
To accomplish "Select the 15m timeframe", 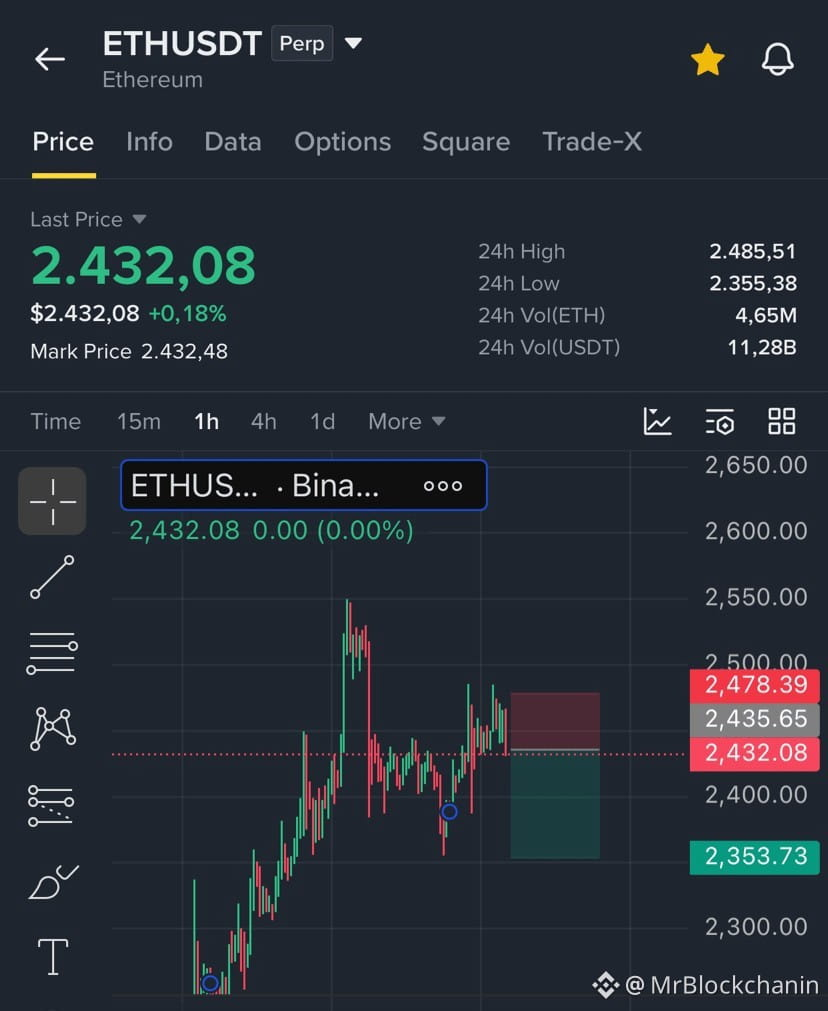I will (x=139, y=422).
